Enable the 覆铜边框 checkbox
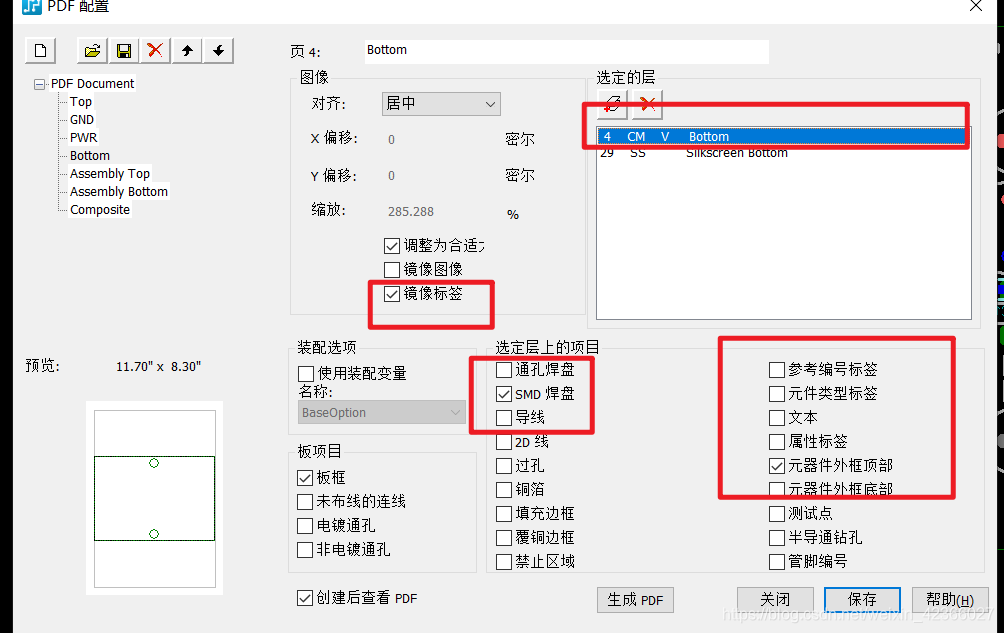The image size is (1004, 633). click(505, 538)
